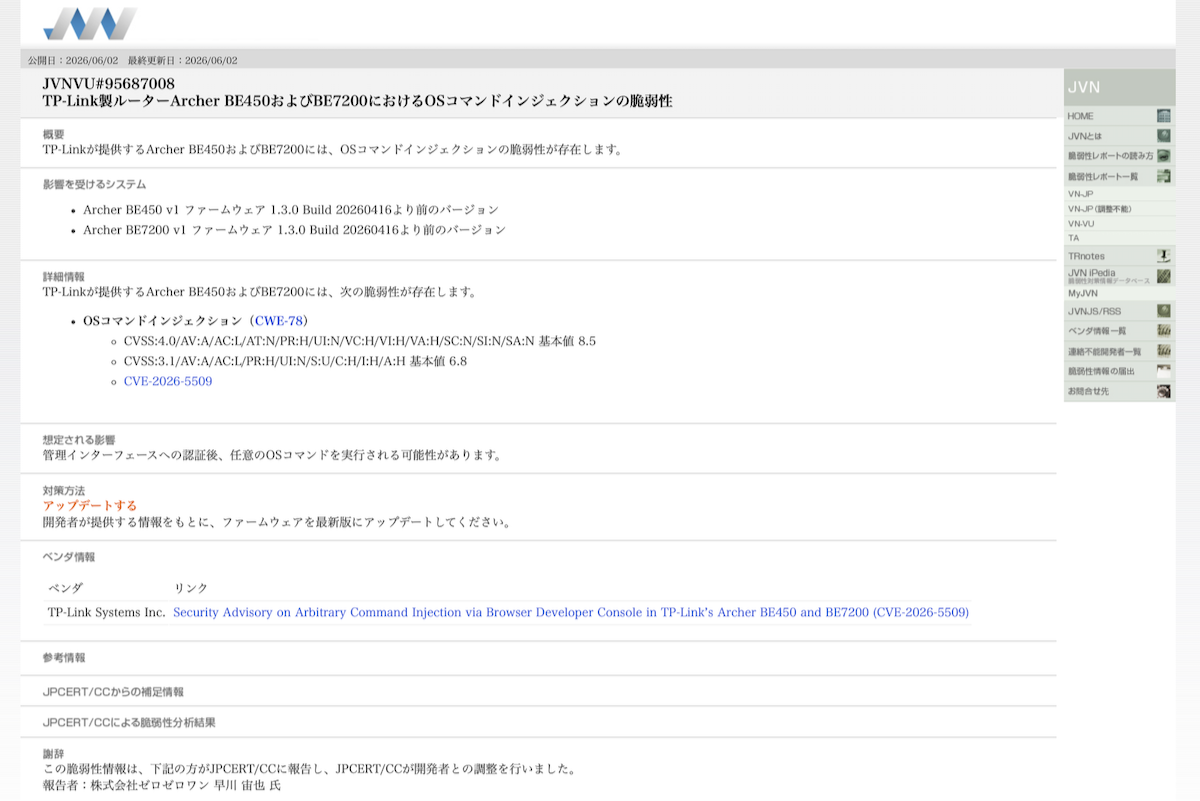Click the 連絡不能開発者一覧 icon
Screen dimensions: 1200x801
tap(1164, 351)
